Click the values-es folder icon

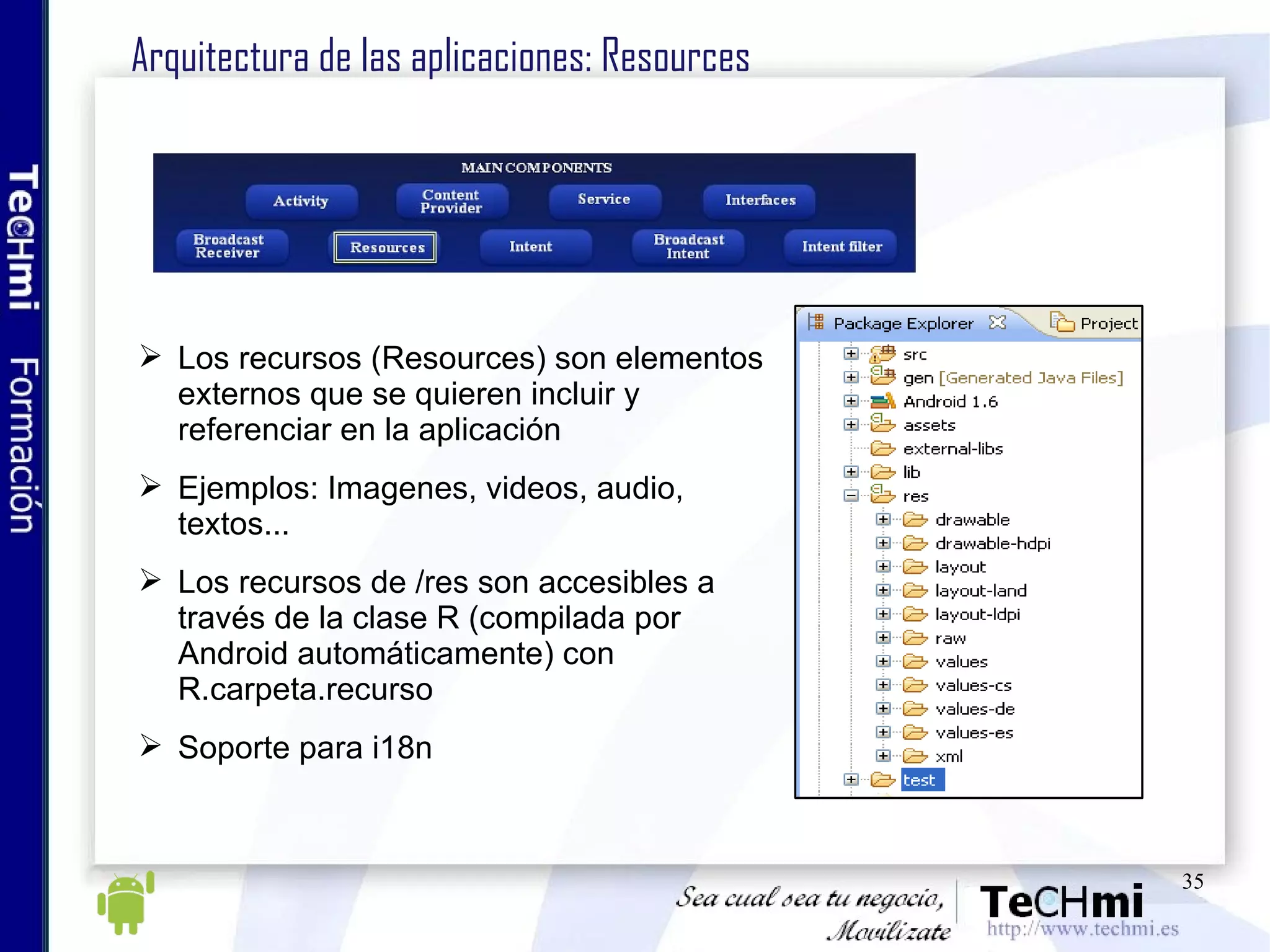click(x=915, y=732)
